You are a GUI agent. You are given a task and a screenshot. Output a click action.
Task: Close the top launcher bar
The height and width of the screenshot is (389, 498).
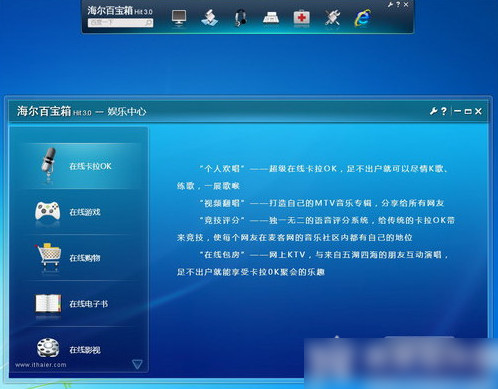(x=406, y=5)
